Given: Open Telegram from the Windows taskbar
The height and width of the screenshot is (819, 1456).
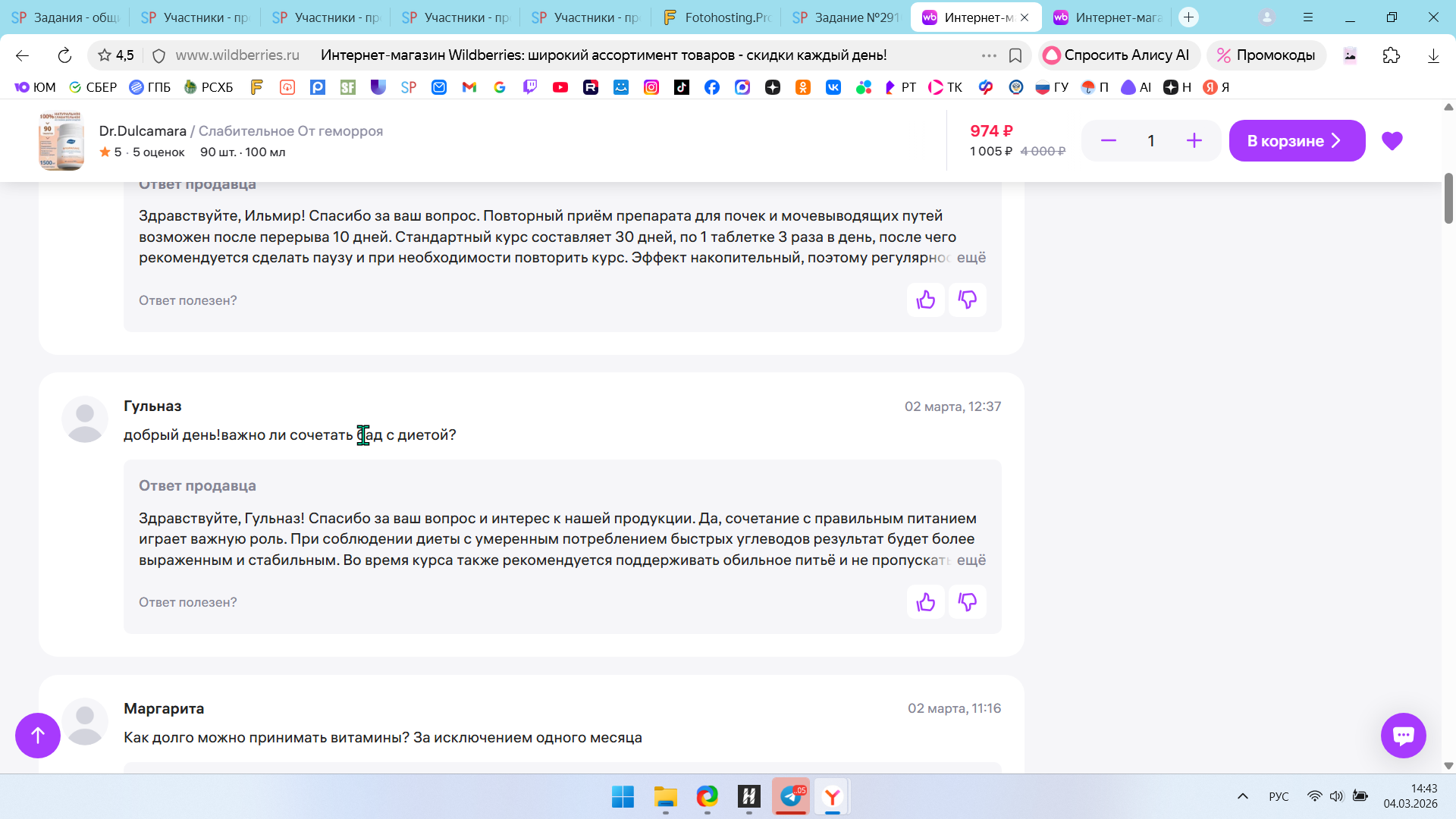Looking at the screenshot, I should pyautogui.click(x=791, y=797).
